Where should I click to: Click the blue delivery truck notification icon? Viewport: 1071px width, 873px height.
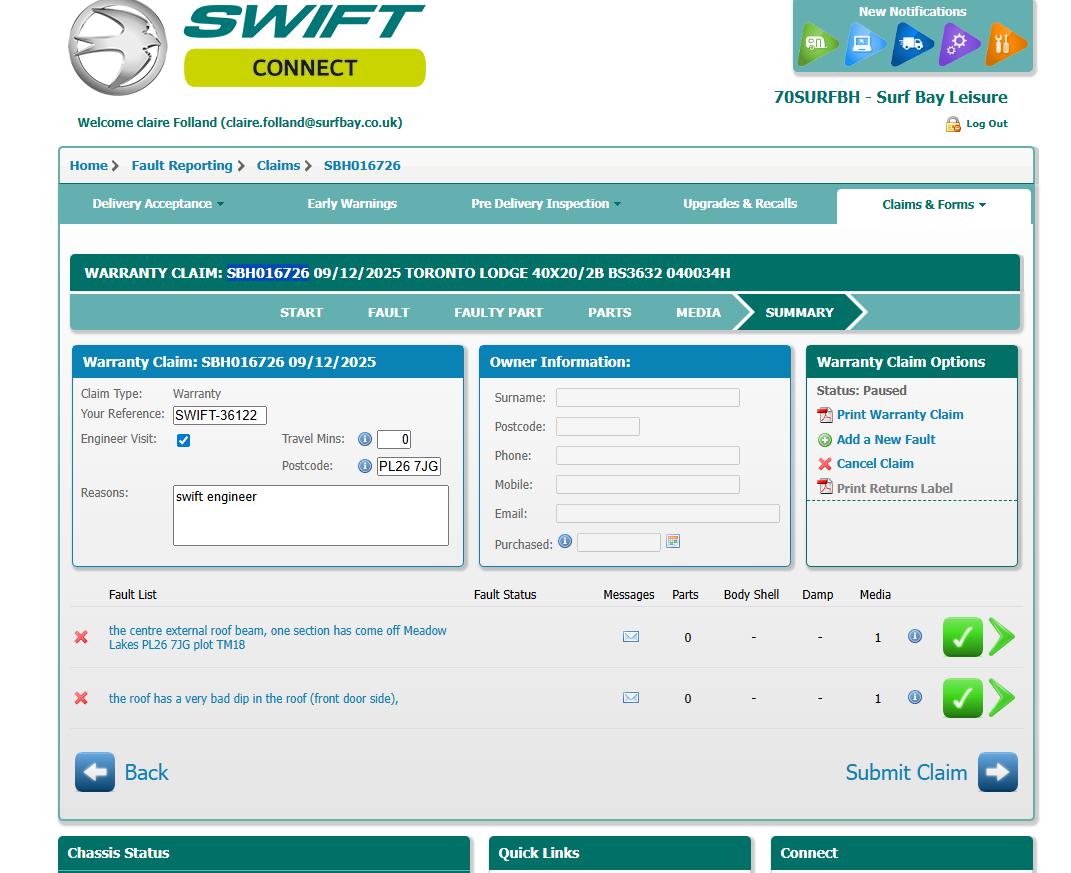(x=911, y=44)
